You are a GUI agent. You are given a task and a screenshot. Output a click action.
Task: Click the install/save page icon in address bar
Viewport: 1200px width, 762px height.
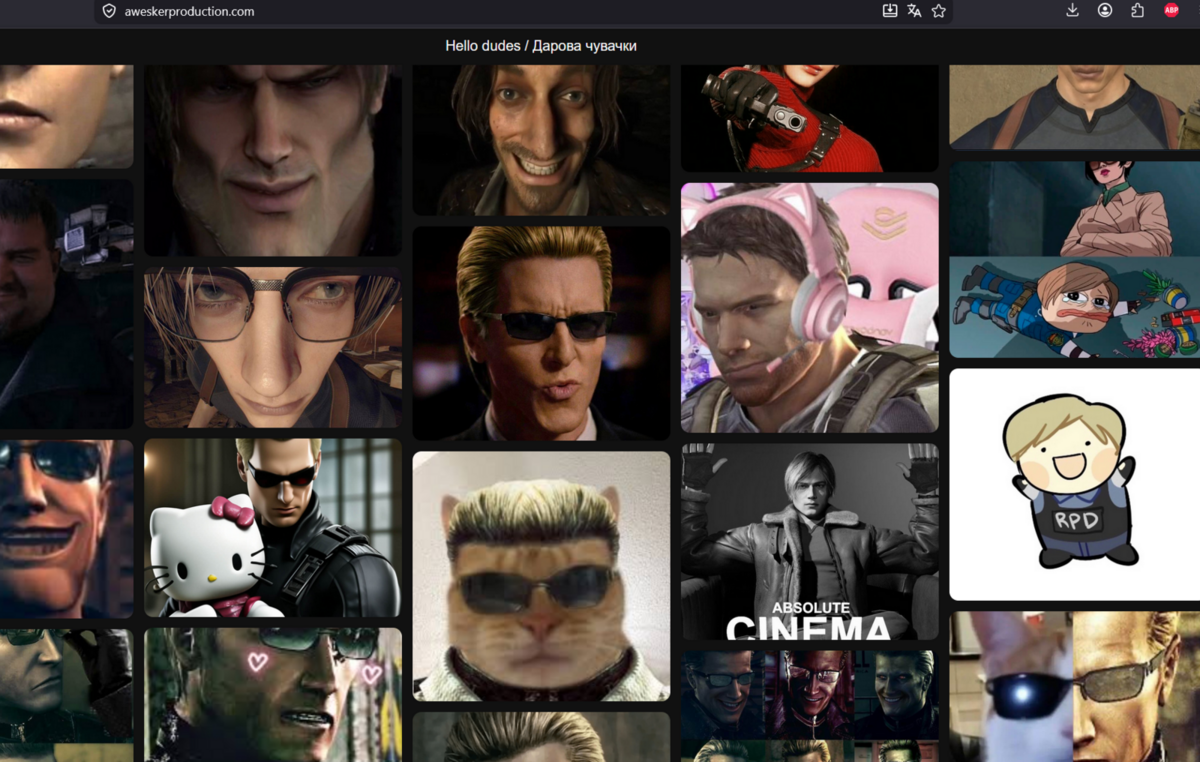tap(890, 11)
